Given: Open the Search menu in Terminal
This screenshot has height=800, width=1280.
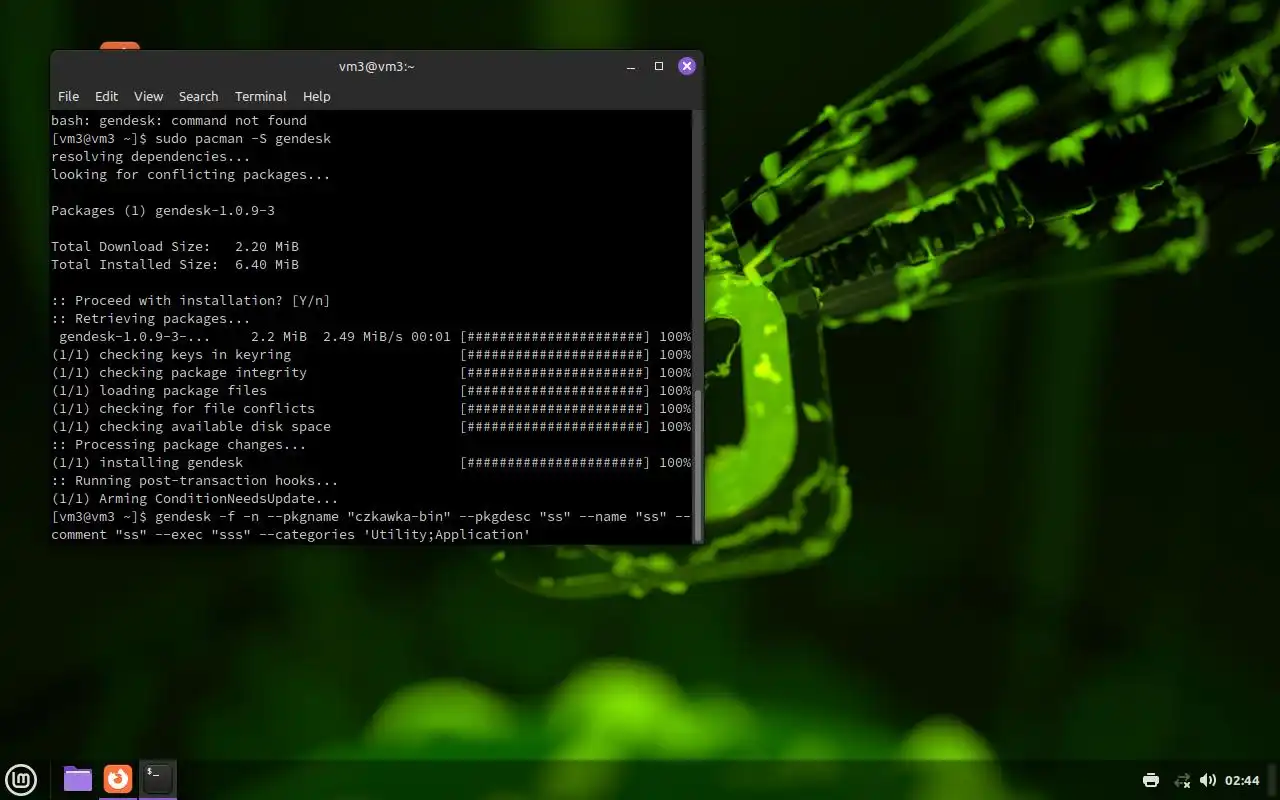Looking at the screenshot, I should (x=198, y=96).
